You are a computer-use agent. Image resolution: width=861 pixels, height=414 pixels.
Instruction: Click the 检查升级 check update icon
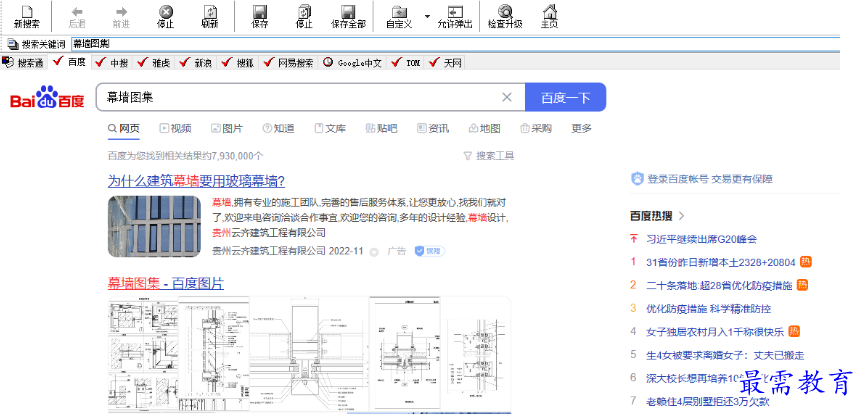click(x=505, y=17)
